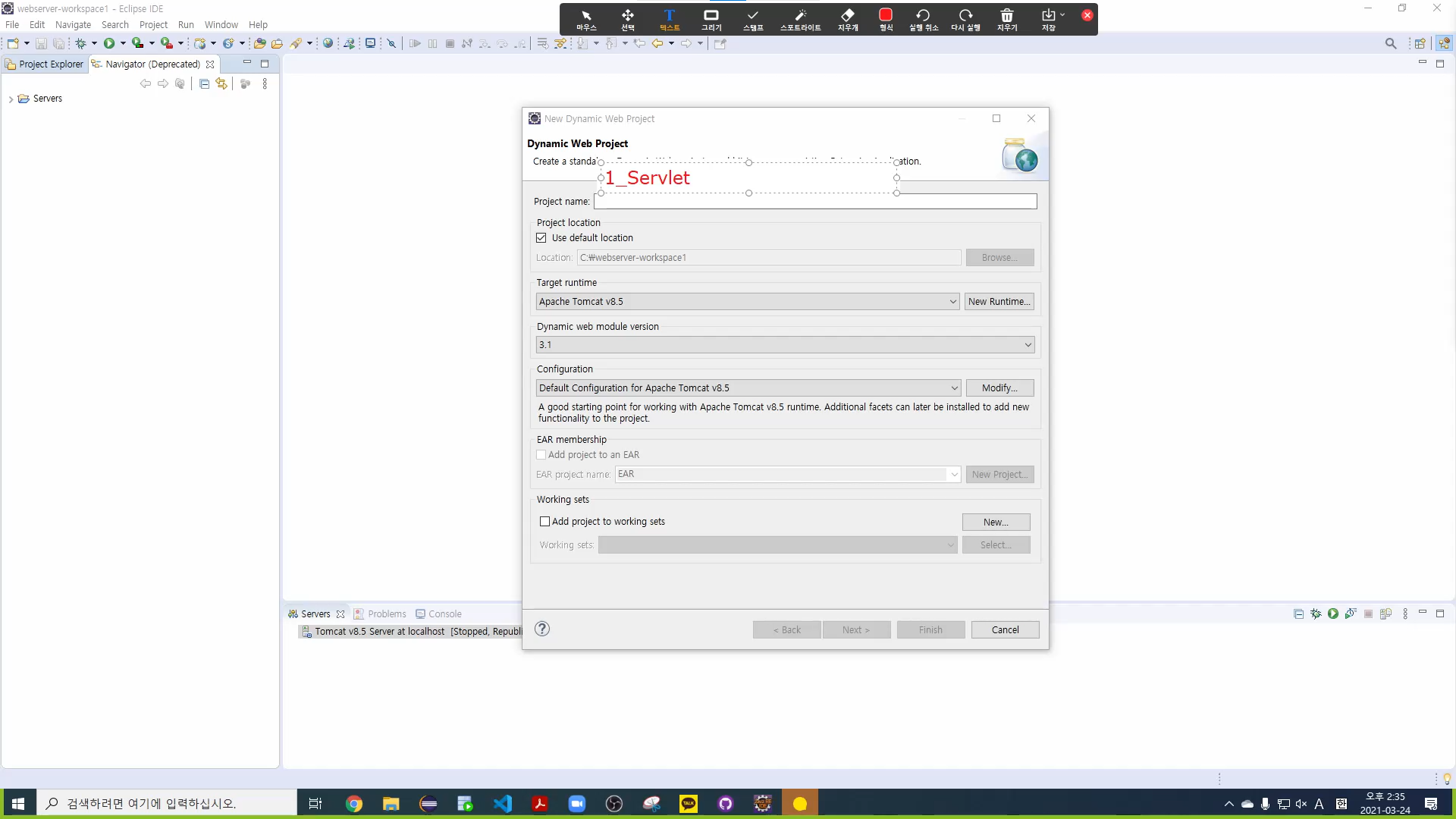Select the eraser tool in annotation toolbar
Image resolution: width=1456 pixels, height=819 pixels.
848,19
